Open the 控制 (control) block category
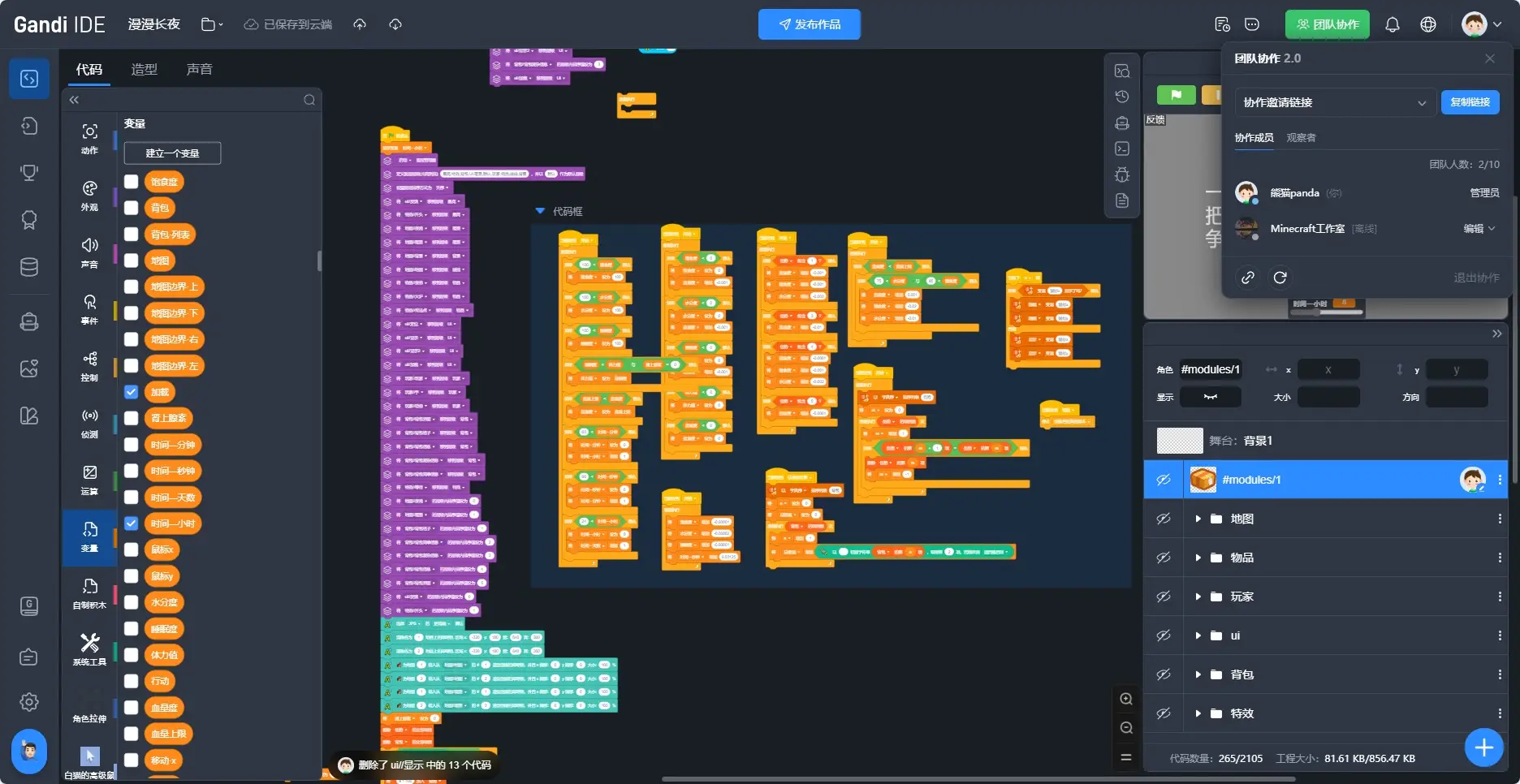The width and height of the screenshot is (1520, 784). 89,366
